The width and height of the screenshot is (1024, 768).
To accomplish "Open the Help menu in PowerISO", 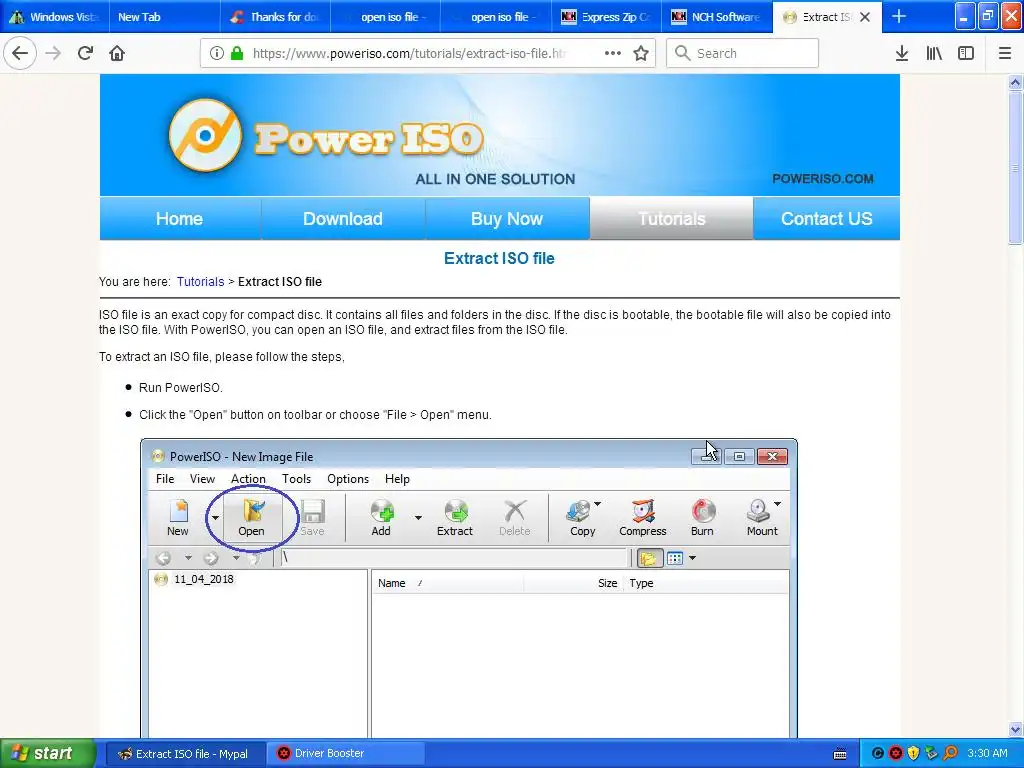I will click(397, 479).
